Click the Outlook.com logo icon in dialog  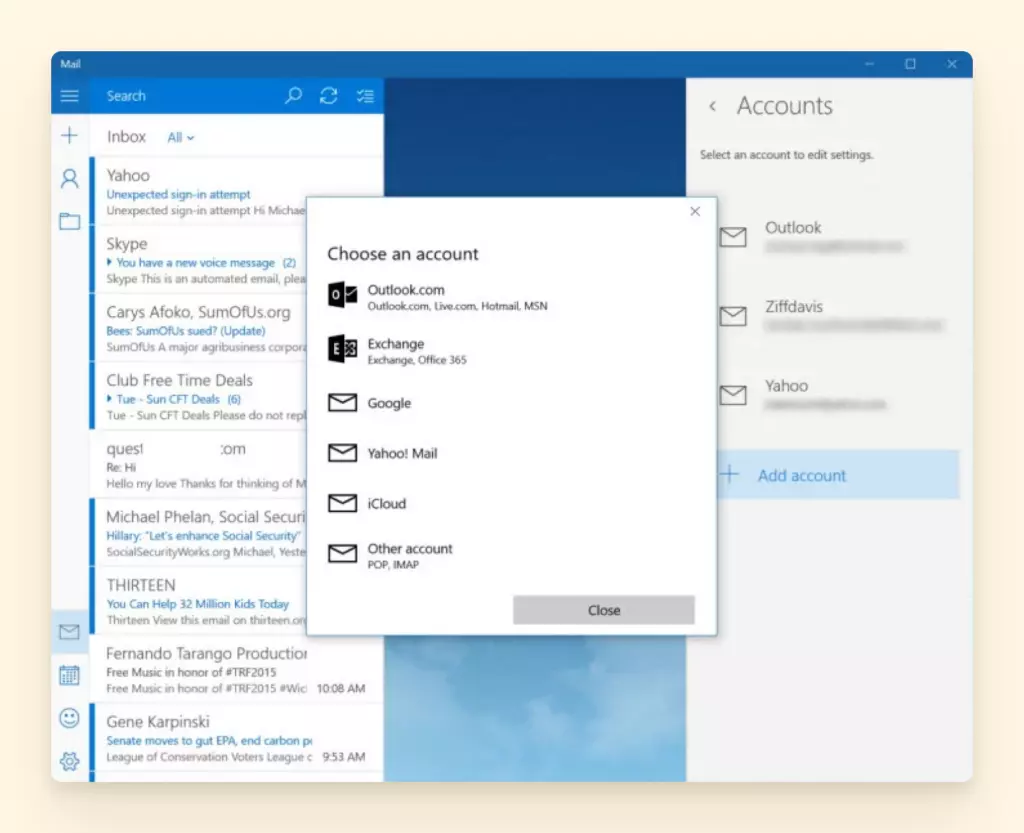[x=342, y=295]
